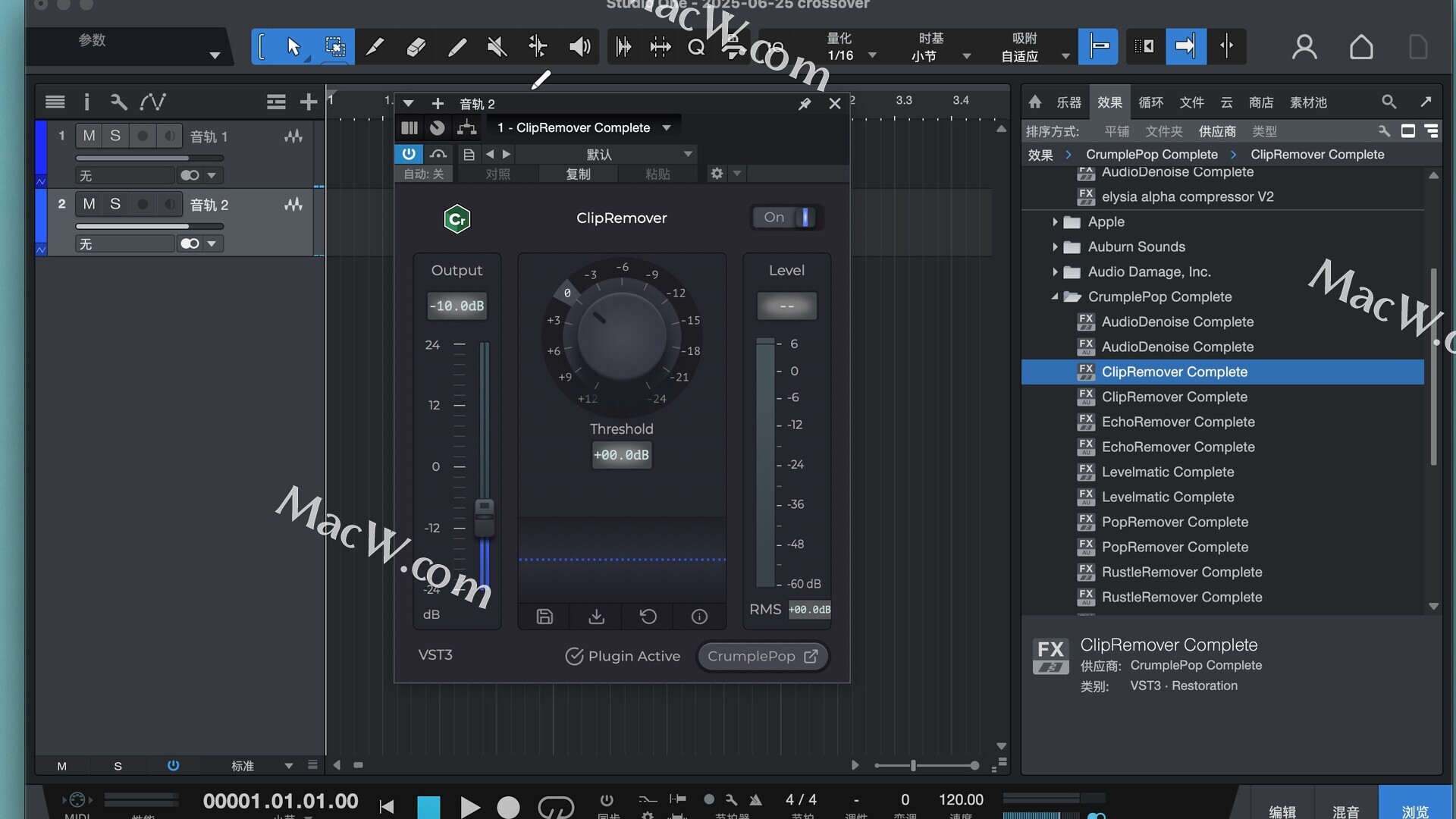This screenshot has width=1456, height=819.
Task: Collapse the CrumplePop Complete folder
Action: (x=1055, y=297)
